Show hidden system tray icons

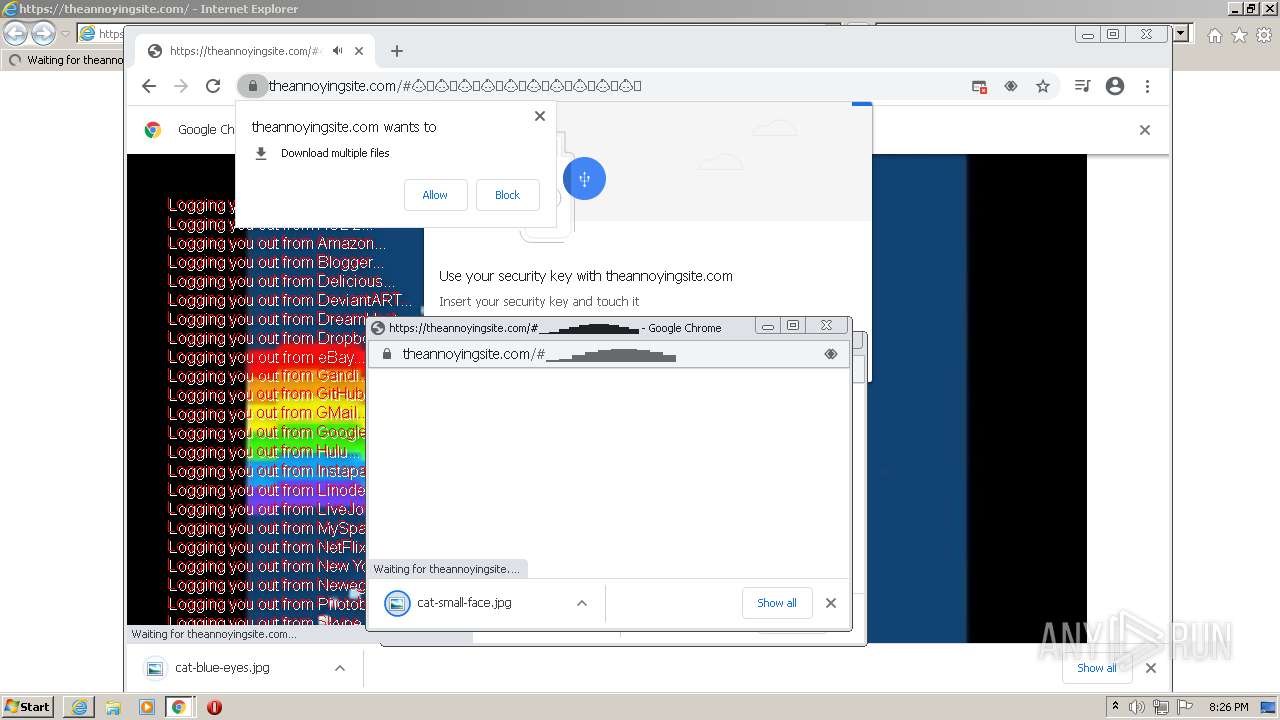tap(1116, 707)
